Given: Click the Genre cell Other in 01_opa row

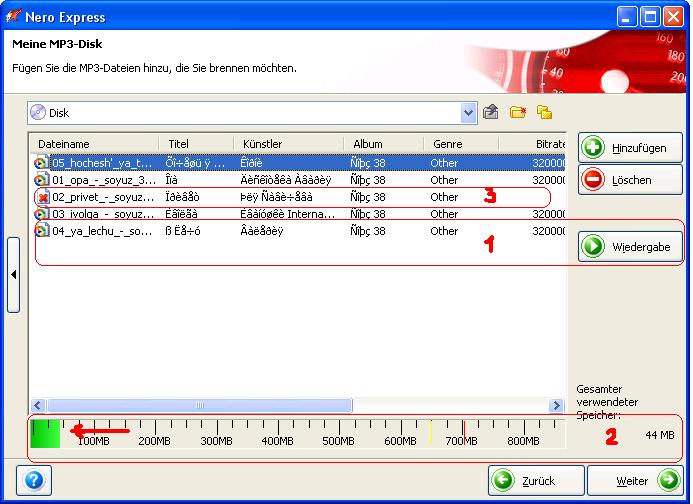Looking at the screenshot, I should pyautogui.click(x=444, y=180).
